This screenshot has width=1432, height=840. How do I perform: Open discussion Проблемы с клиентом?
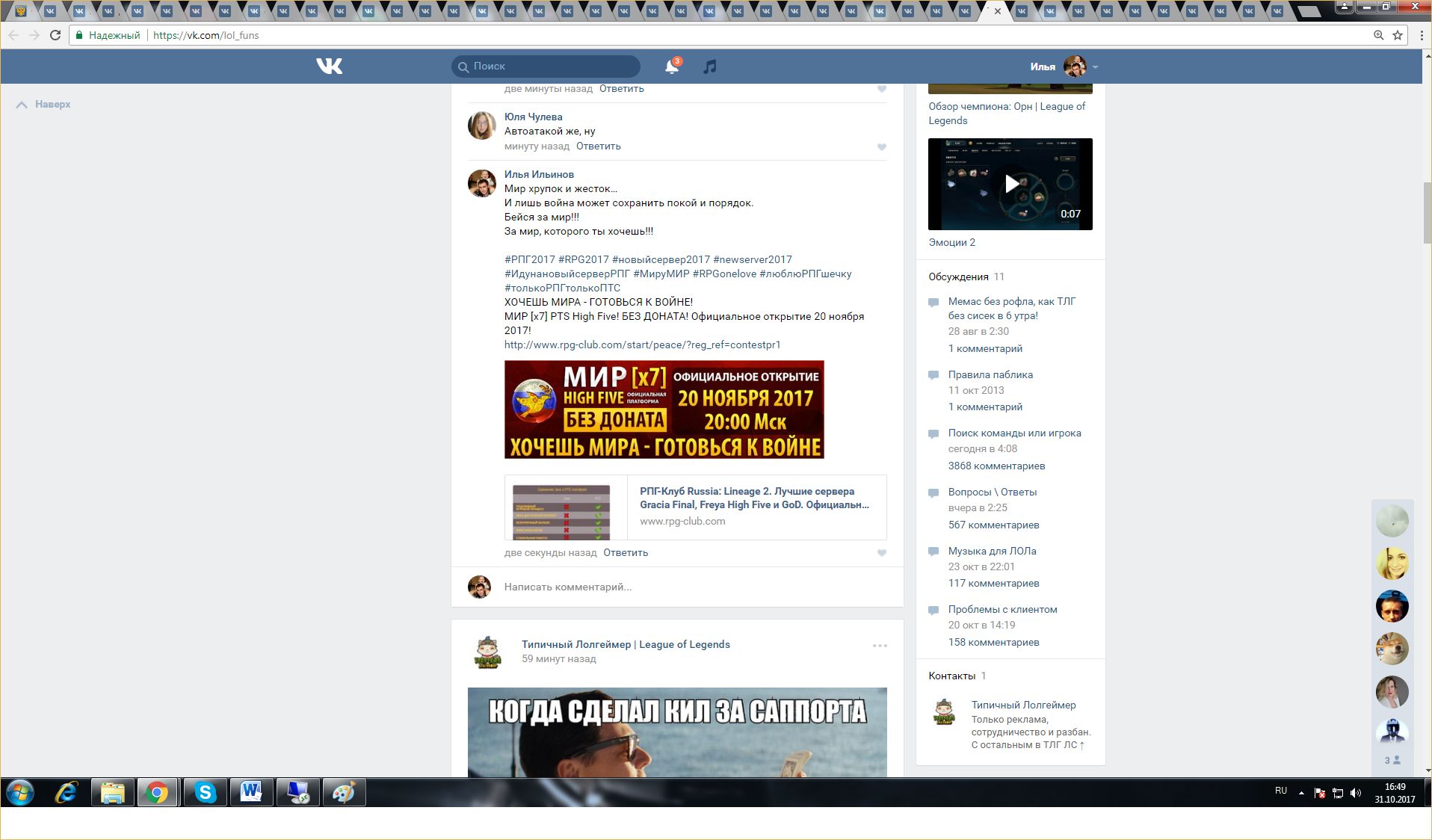pyautogui.click(x=1002, y=610)
